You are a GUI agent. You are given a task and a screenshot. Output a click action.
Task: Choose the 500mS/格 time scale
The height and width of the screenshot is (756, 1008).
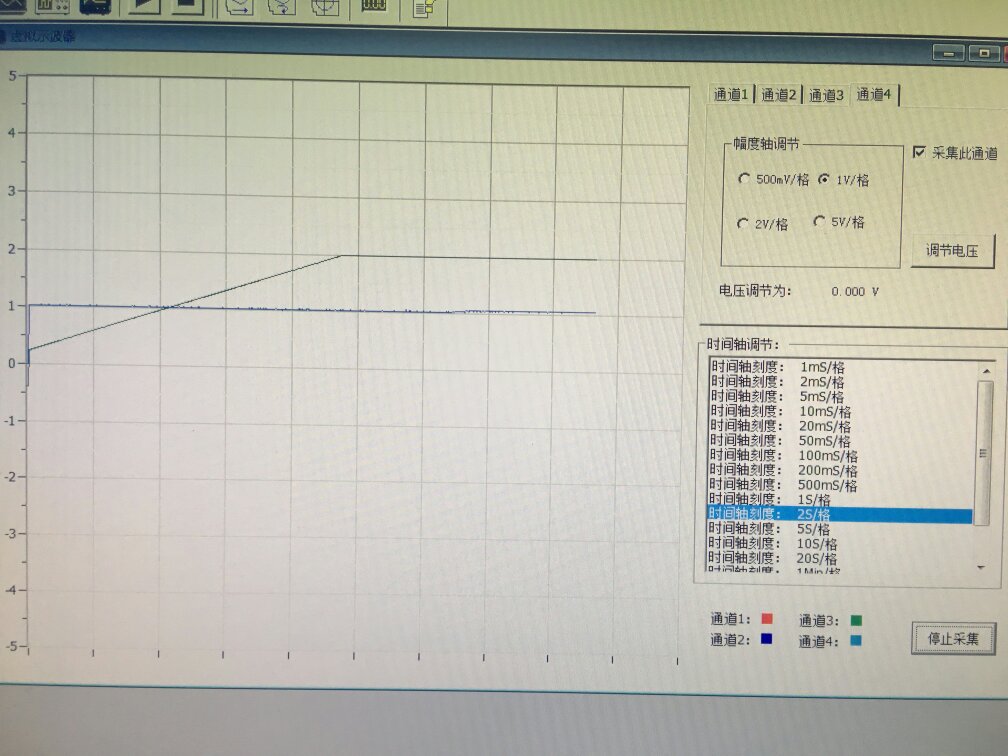point(842,485)
